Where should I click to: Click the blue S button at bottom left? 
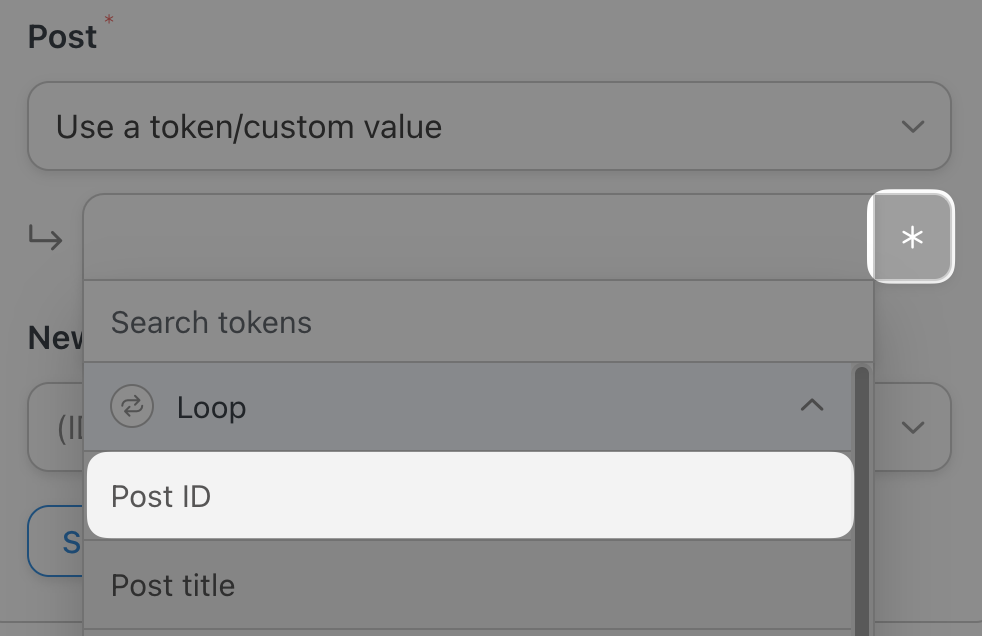click(70, 542)
